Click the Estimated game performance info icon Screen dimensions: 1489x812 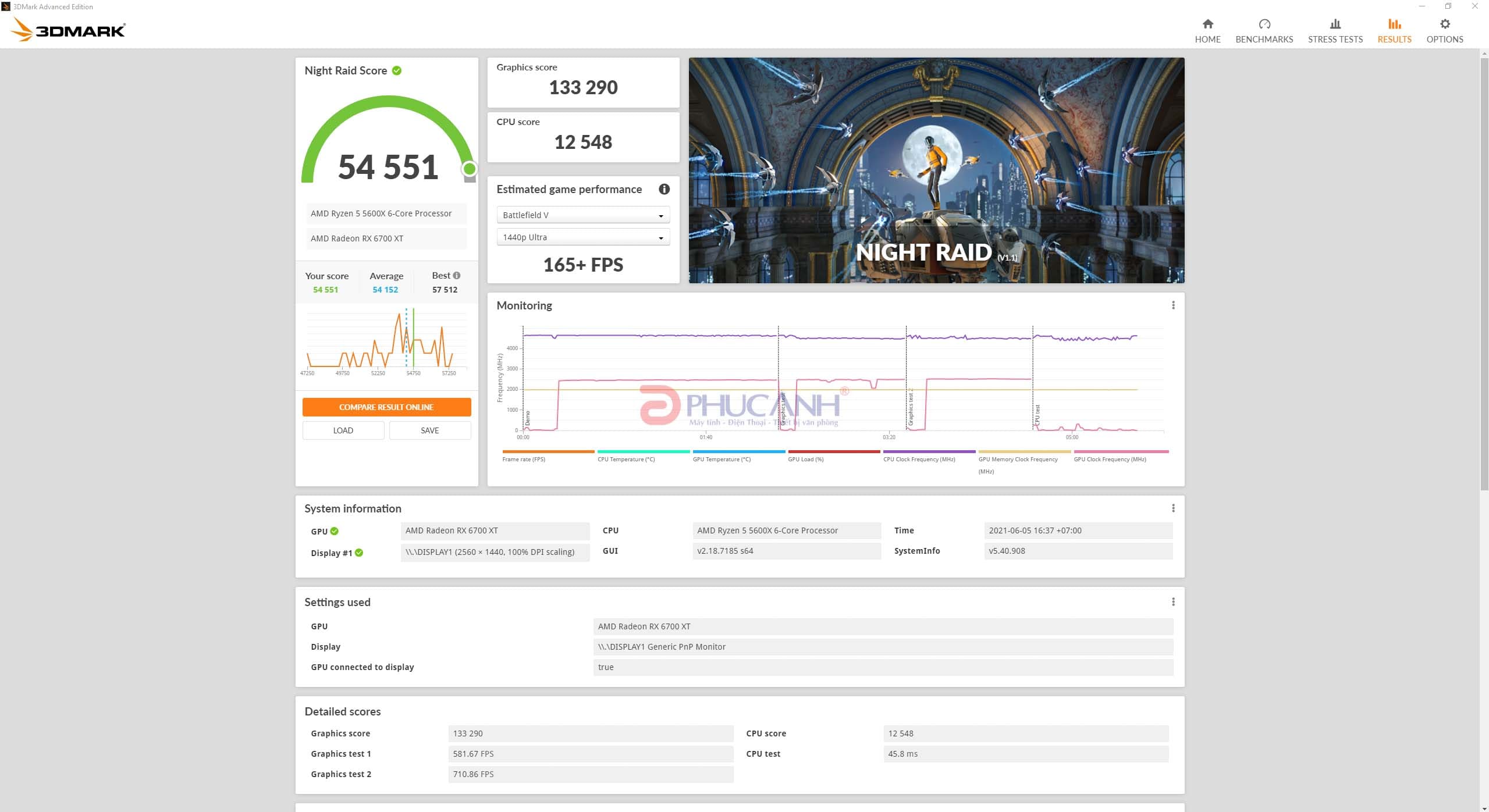tap(664, 189)
